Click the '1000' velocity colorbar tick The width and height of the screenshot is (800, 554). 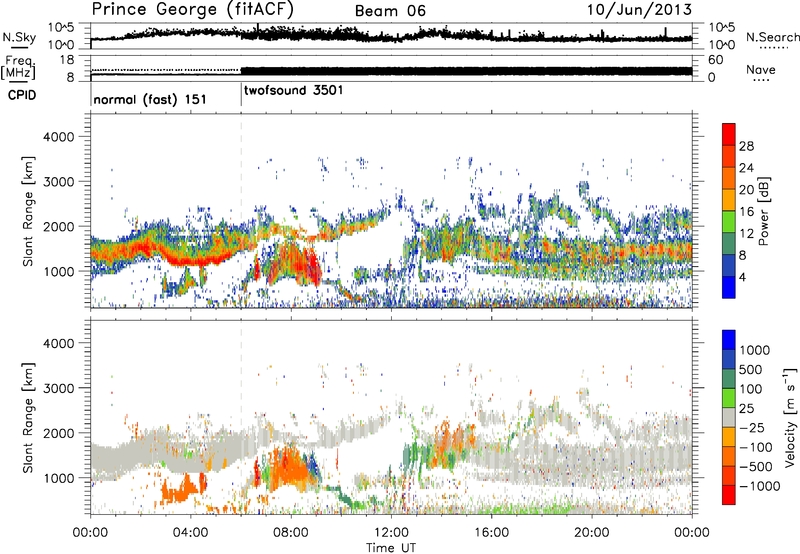pyautogui.click(x=755, y=350)
